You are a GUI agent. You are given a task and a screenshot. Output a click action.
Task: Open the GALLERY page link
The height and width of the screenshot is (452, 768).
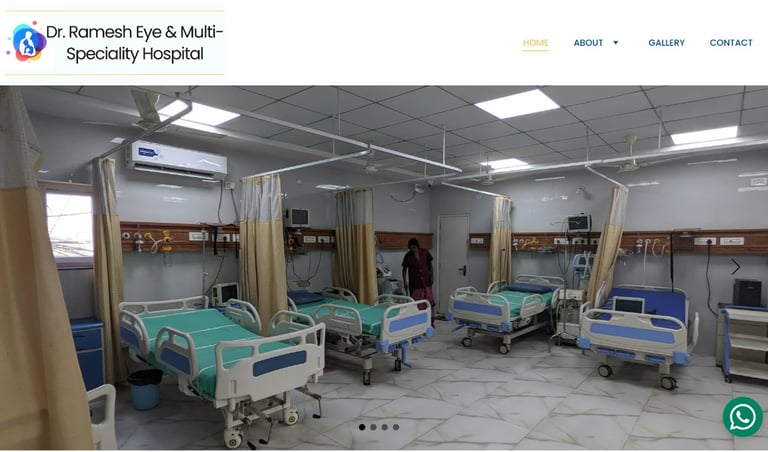click(x=666, y=43)
